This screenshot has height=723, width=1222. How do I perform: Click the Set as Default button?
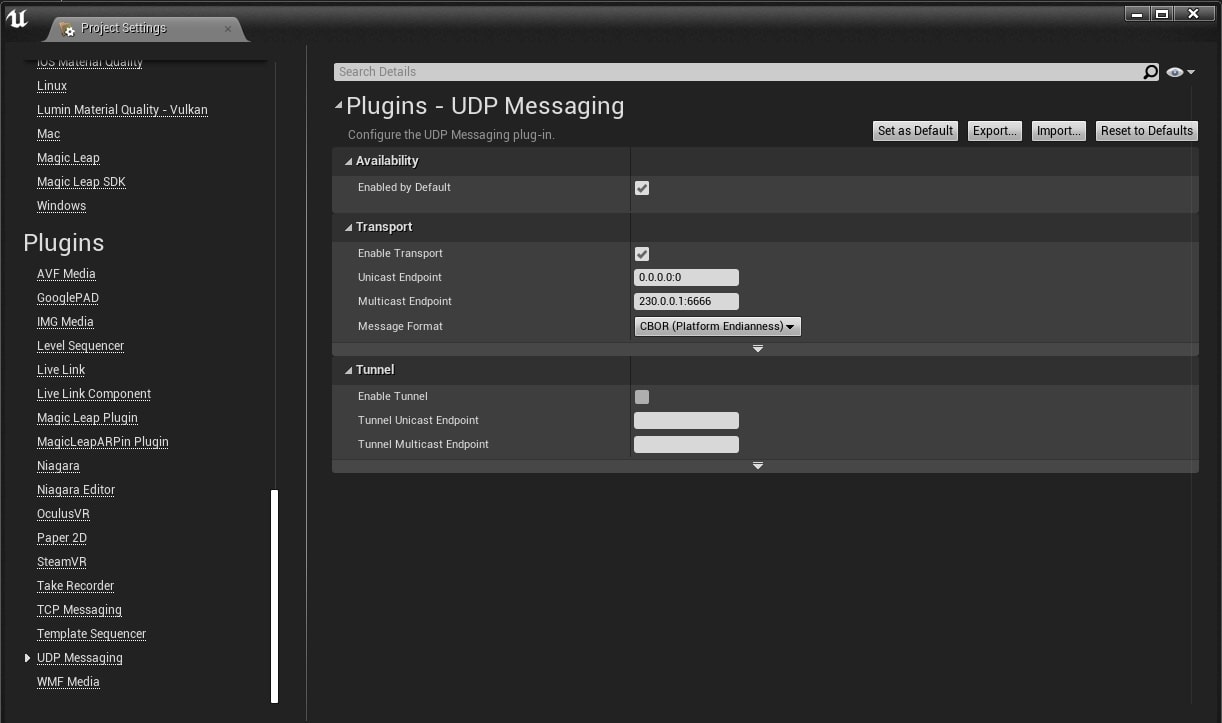click(x=915, y=131)
